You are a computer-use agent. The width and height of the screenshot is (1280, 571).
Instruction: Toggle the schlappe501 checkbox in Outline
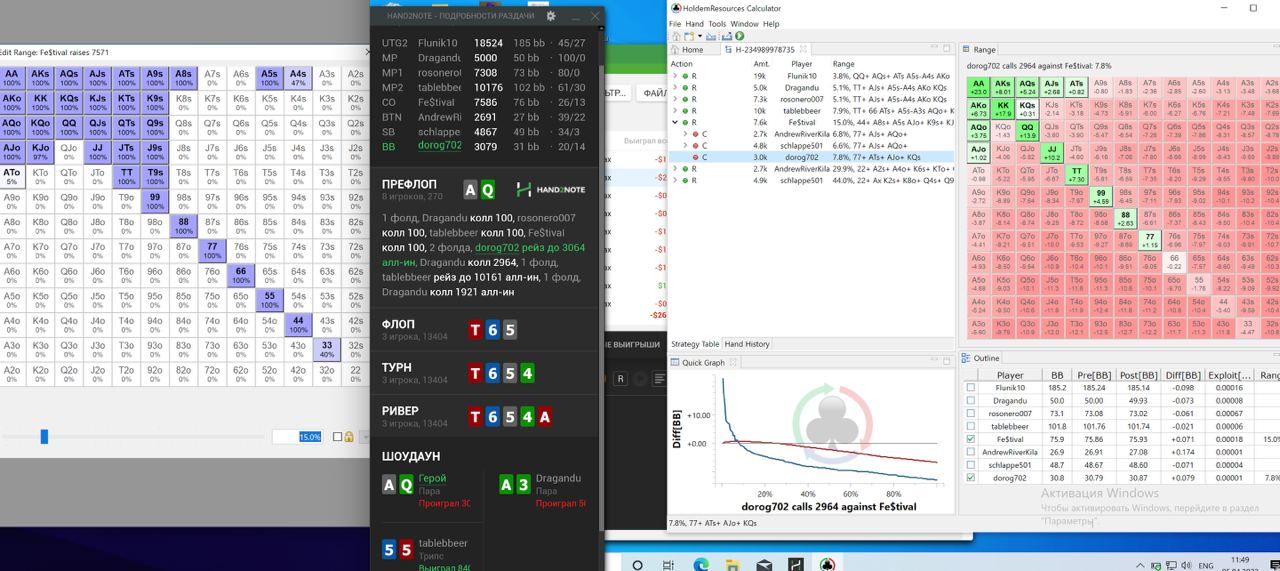click(971, 465)
